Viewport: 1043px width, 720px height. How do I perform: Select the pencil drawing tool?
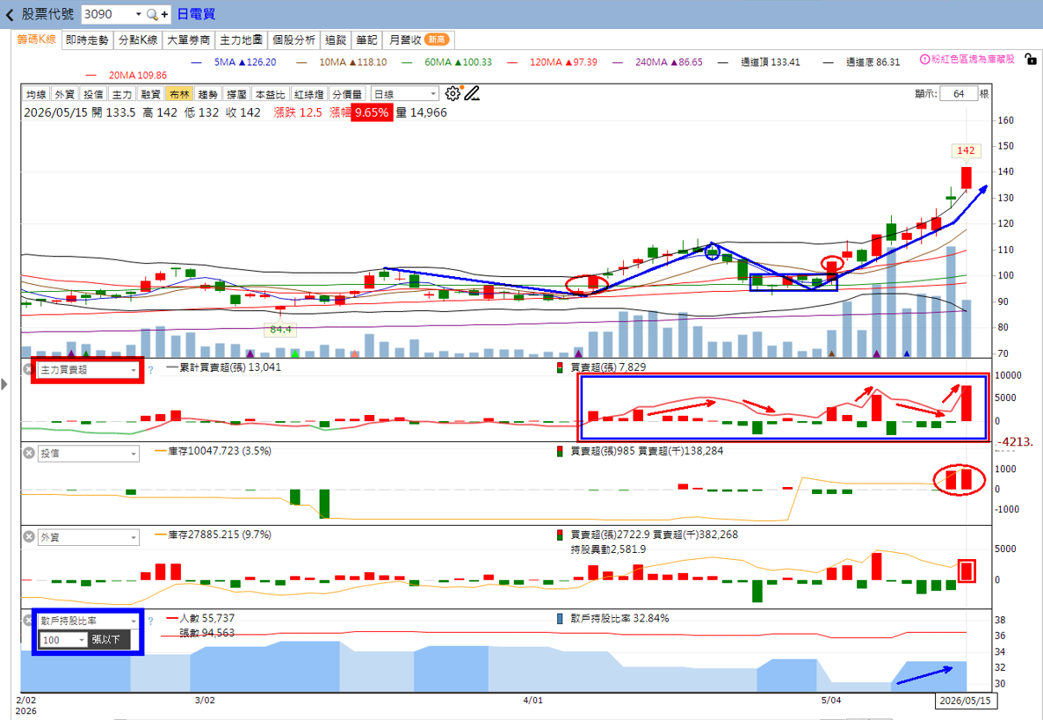[472, 94]
